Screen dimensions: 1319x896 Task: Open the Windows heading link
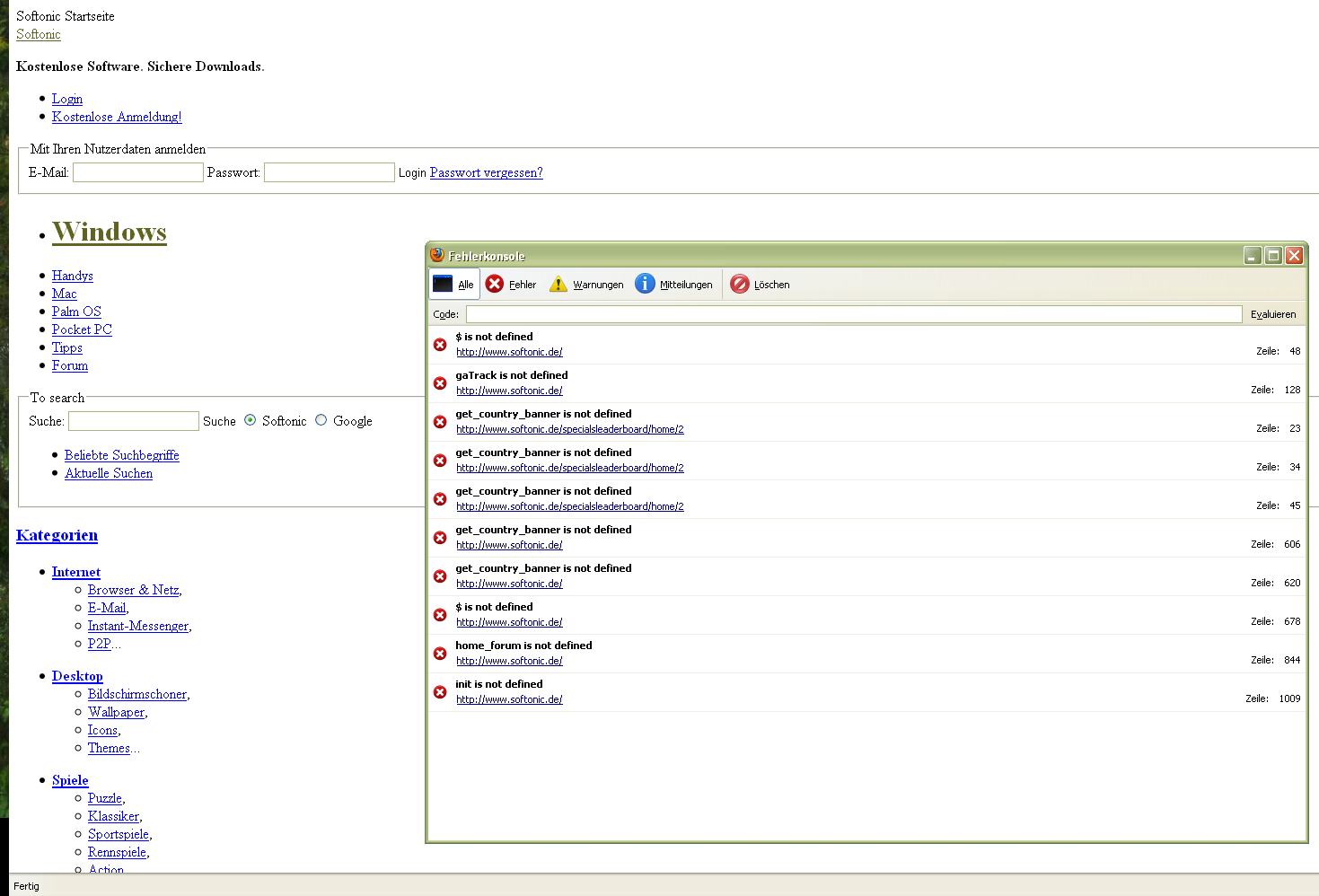point(110,232)
